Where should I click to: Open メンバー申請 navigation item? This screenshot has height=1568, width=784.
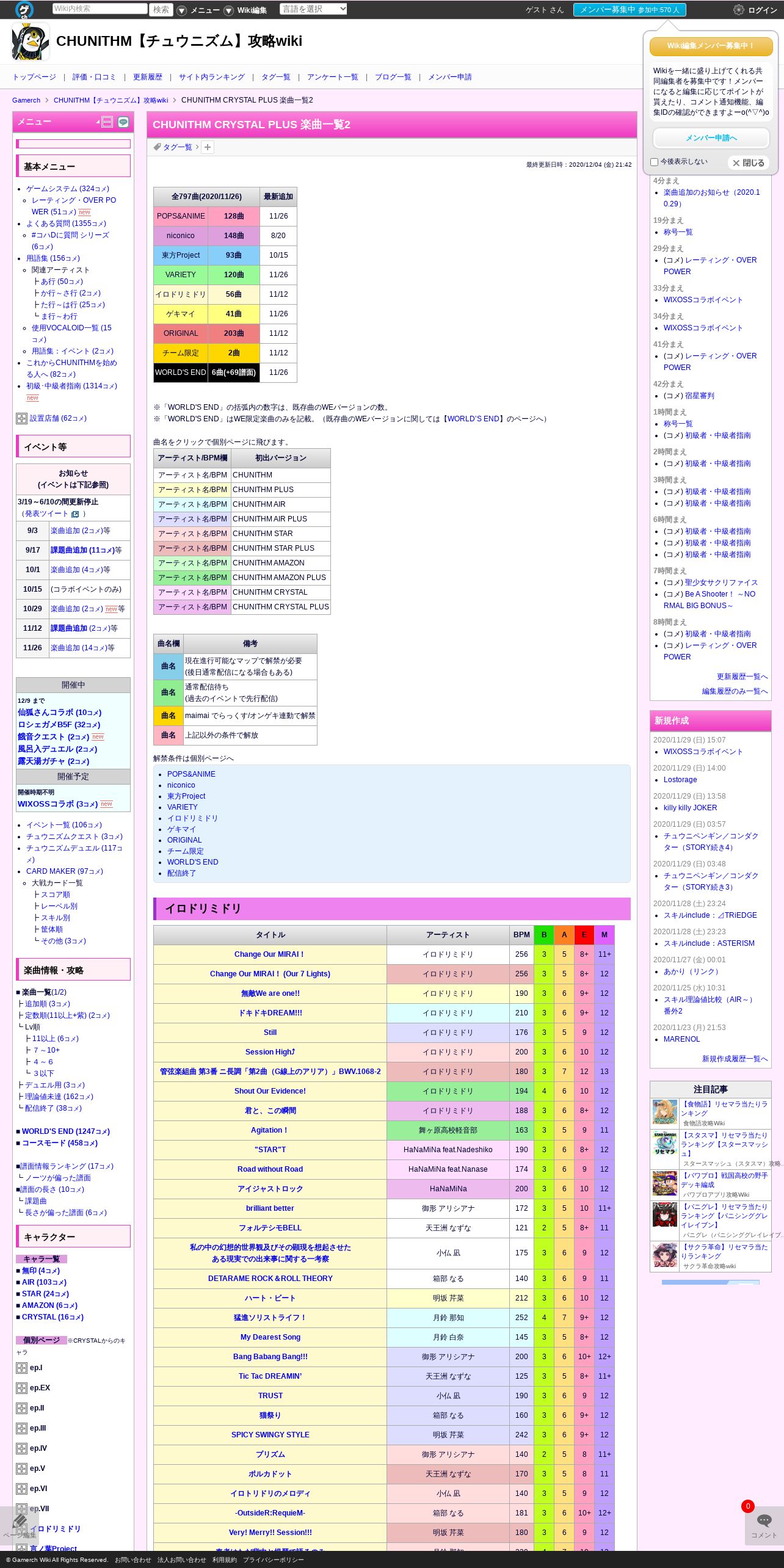click(450, 77)
